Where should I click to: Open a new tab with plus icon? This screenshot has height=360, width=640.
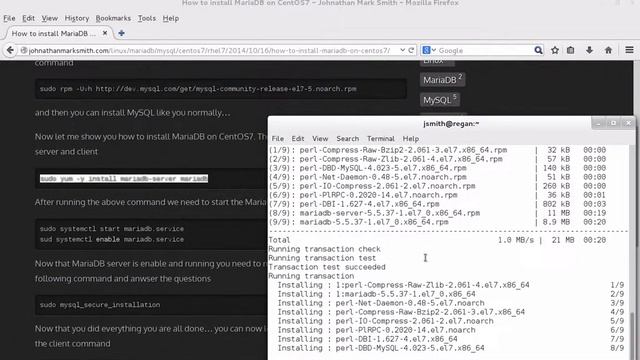(121, 33)
